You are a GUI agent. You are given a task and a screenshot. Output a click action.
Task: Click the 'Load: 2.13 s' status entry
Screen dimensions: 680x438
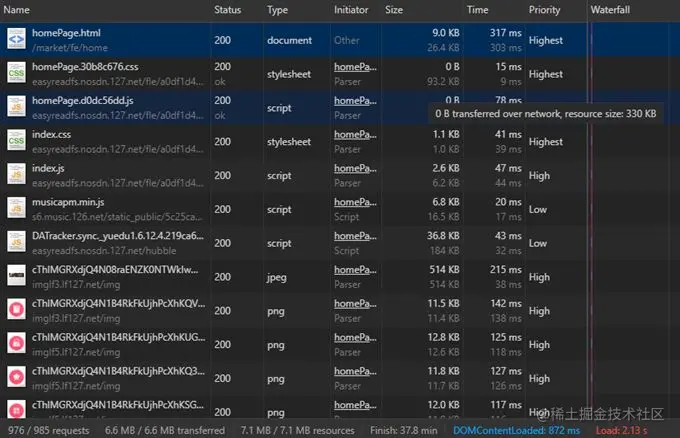(621, 430)
